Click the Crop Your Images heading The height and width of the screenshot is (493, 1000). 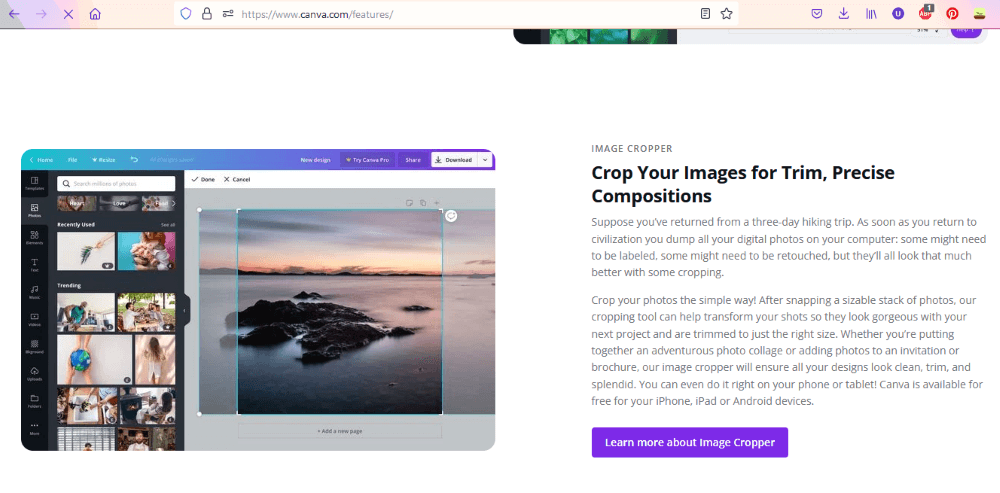click(743, 184)
